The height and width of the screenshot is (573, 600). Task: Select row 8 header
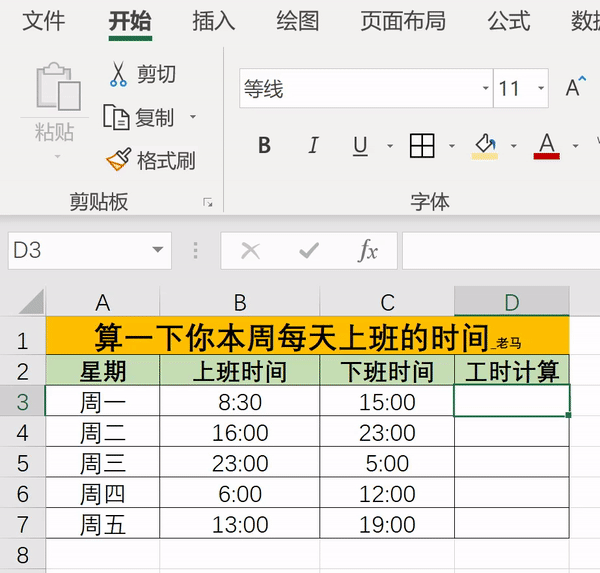click(23, 555)
